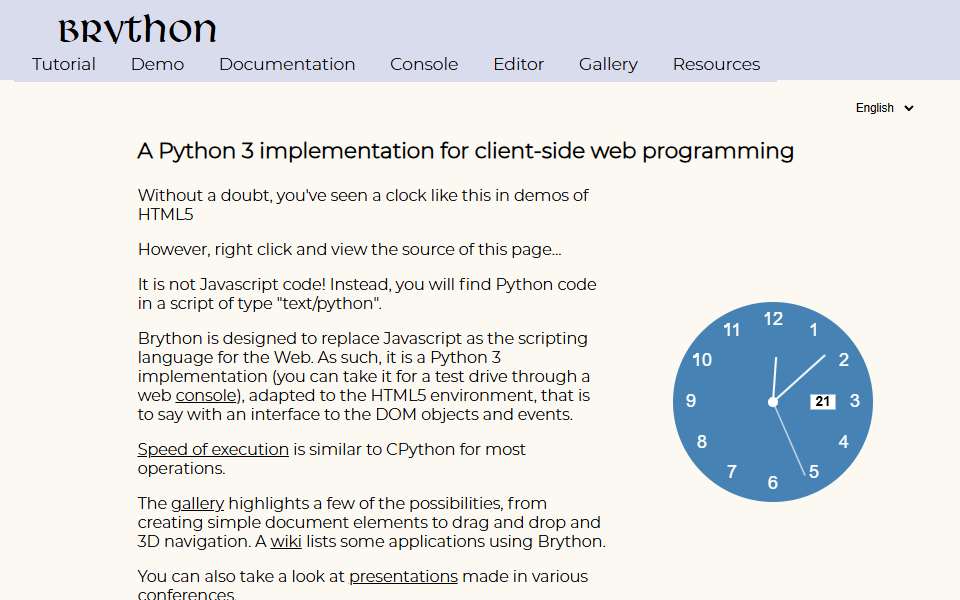
Task: Follow the 'console' link in paragraph
Action: [x=206, y=396]
